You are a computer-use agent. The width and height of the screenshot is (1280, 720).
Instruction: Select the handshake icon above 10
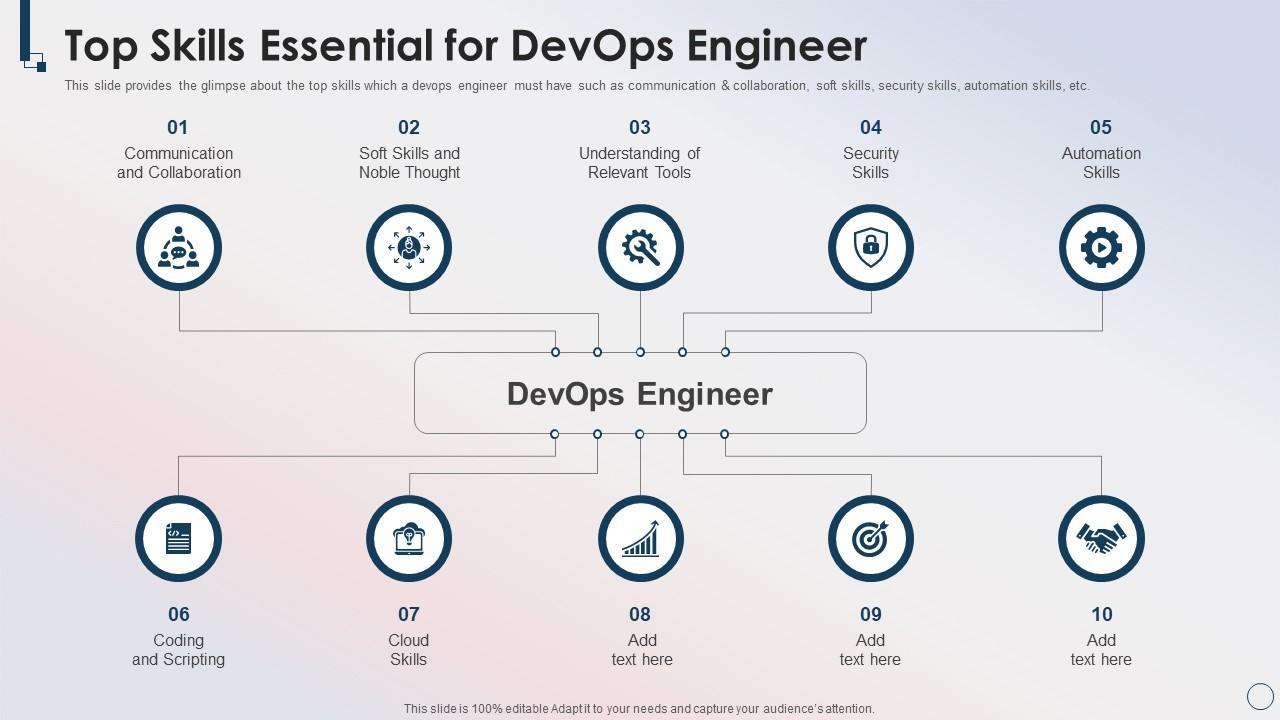click(x=1101, y=538)
